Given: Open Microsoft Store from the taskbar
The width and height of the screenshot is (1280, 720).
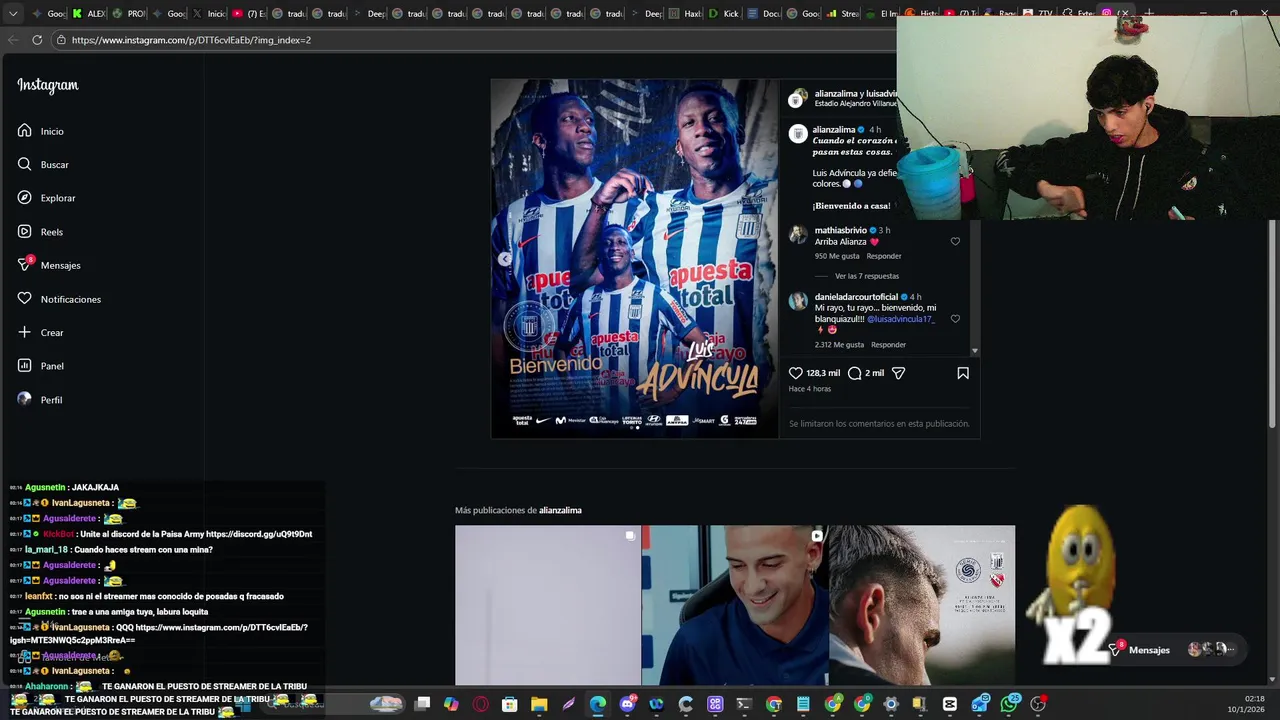Looking at the screenshot, I should click(510, 704).
